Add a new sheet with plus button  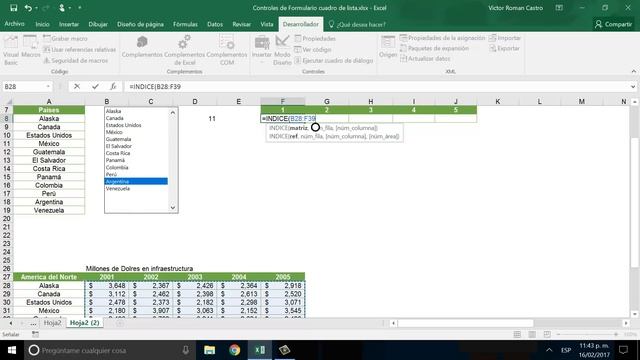(120, 323)
